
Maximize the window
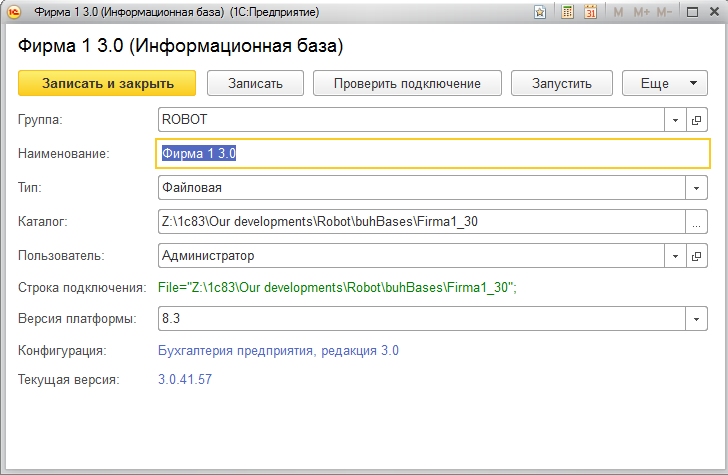[x=692, y=12]
